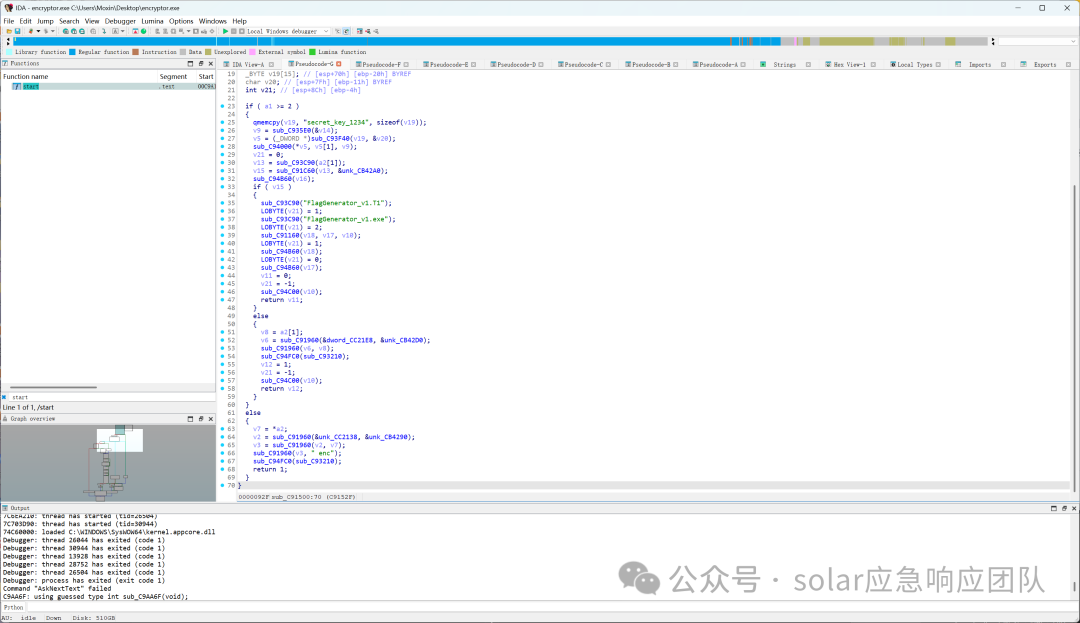Screen dimensions: 1080x623
Task: Click the Save database toolbar icon
Action: [x=17, y=31]
